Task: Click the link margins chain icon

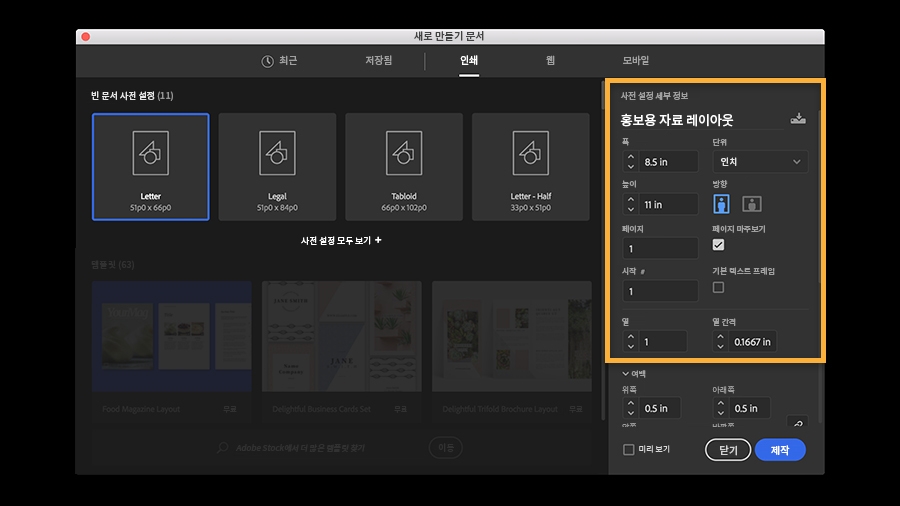Action: (x=798, y=423)
